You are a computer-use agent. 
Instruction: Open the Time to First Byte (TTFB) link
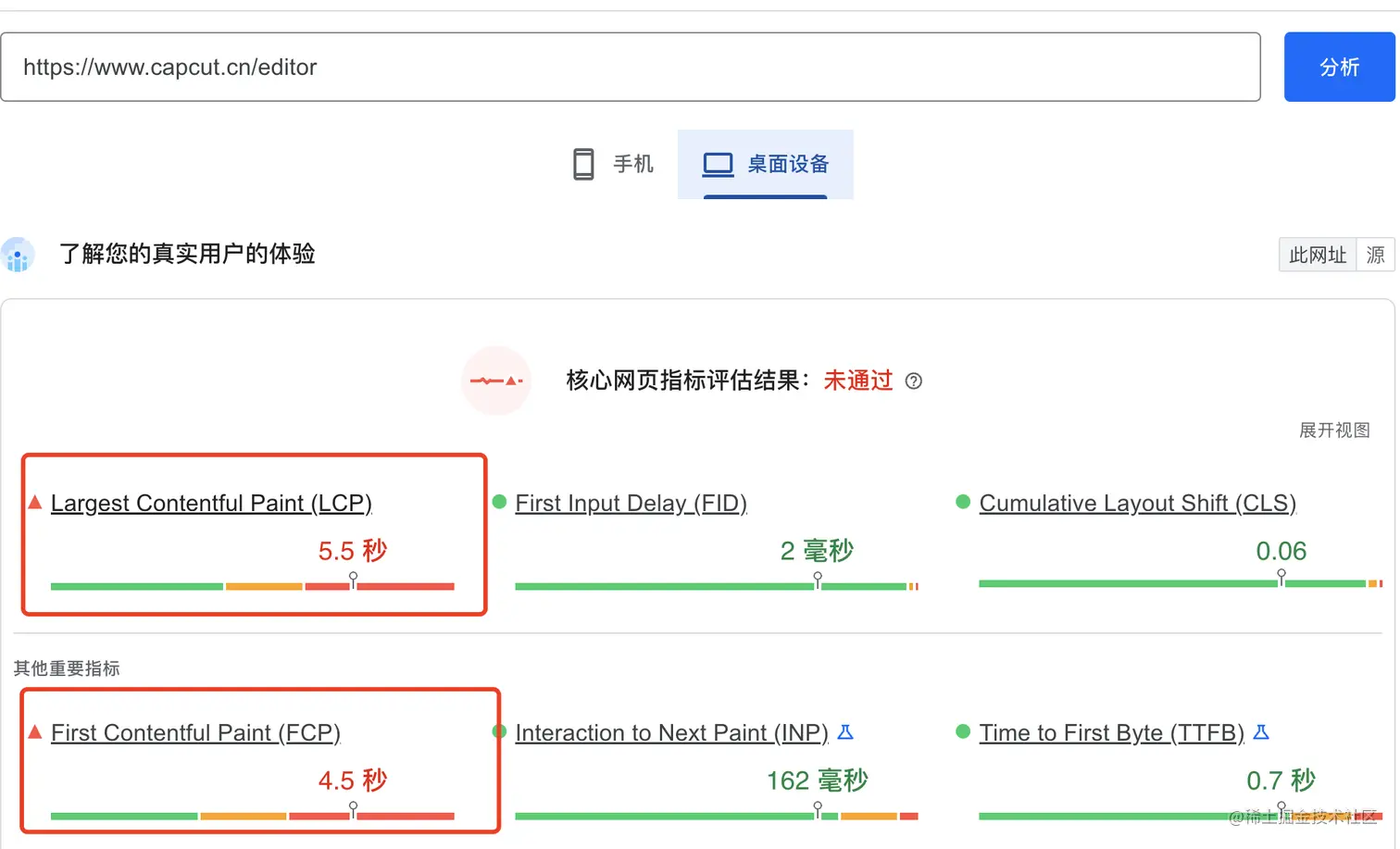coord(1112,732)
